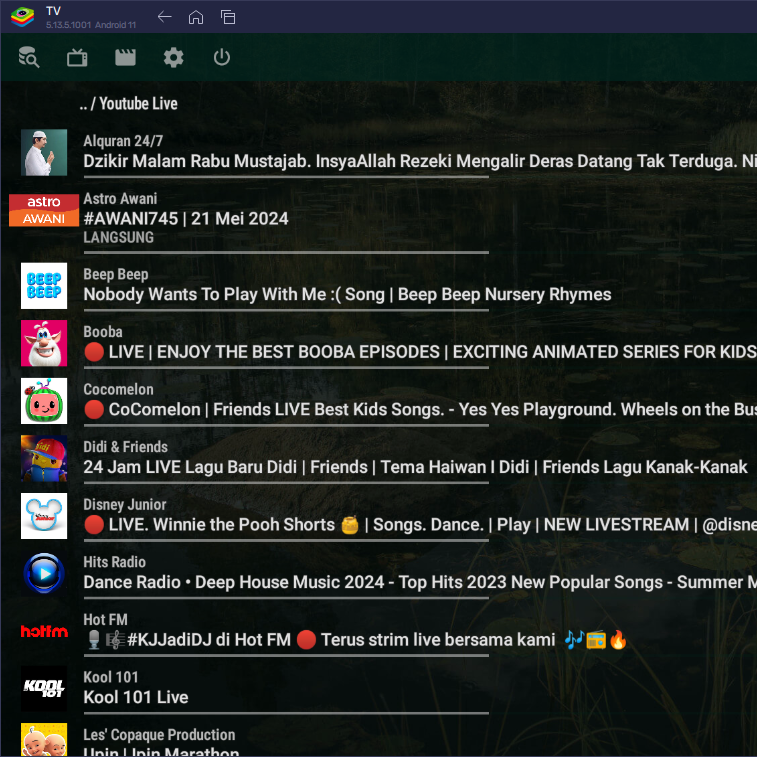This screenshot has width=757, height=757.
Task: Open 'ENJOY THE BEST BOOBA EPISODES' stream
Action: point(420,352)
